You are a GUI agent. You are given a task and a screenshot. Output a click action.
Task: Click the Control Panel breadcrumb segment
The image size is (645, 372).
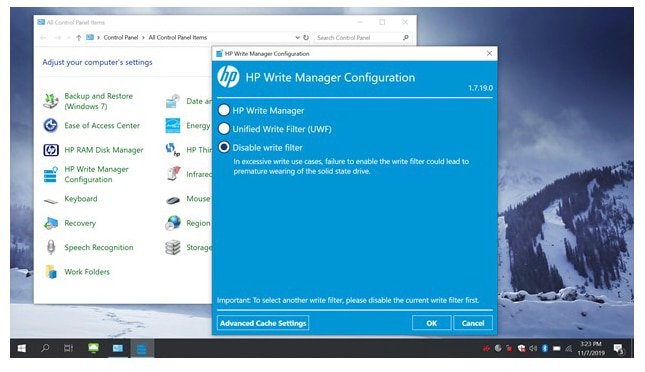click(121, 37)
